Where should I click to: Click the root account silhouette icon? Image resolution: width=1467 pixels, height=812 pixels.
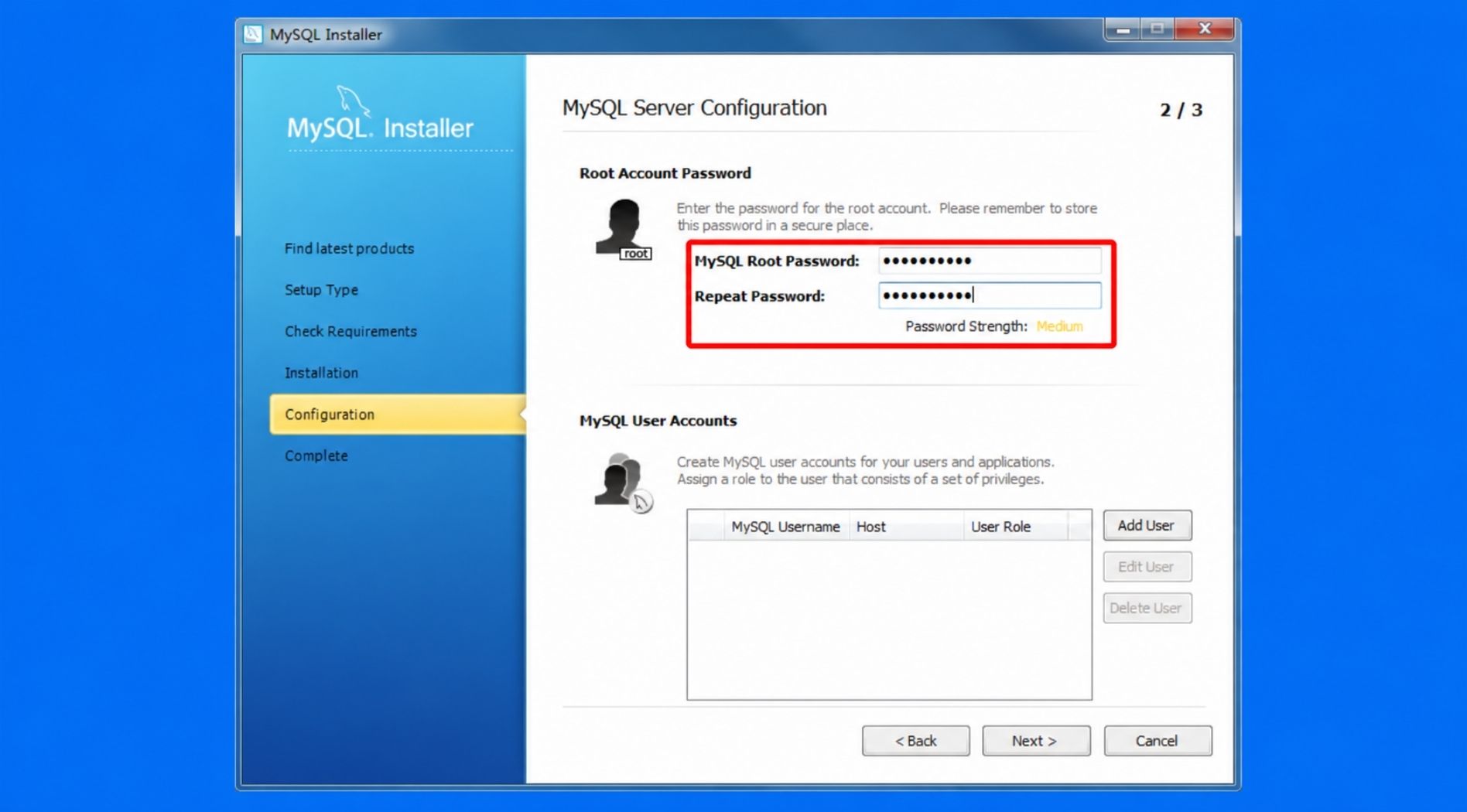coord(624,229)
